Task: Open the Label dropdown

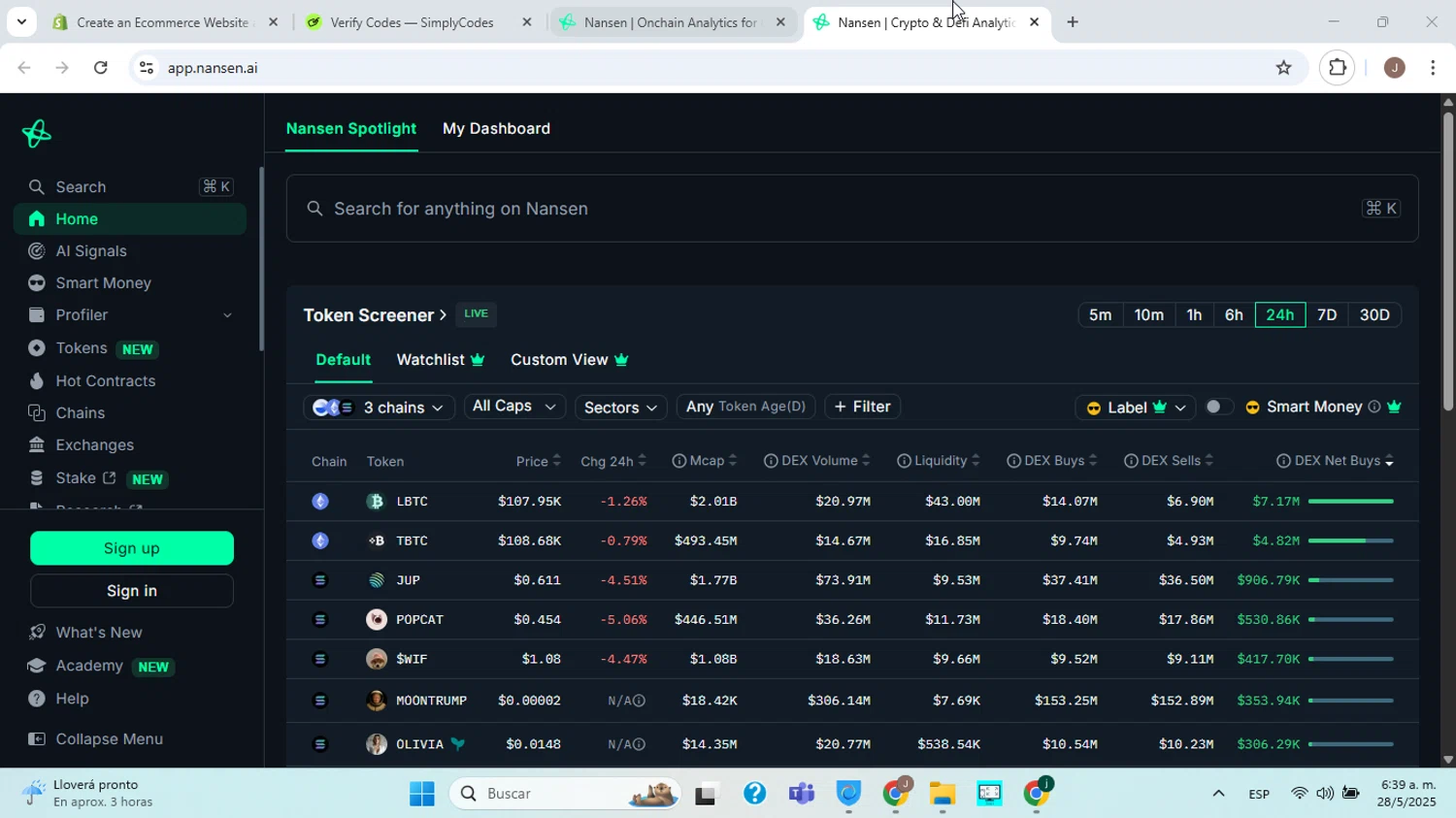Action: click(1135, 408)
